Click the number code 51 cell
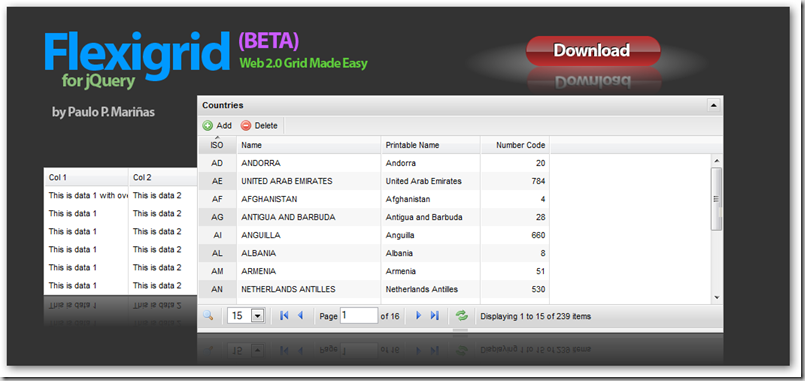Viewport: 805px width, 381px height. click(x=515, y=271)
